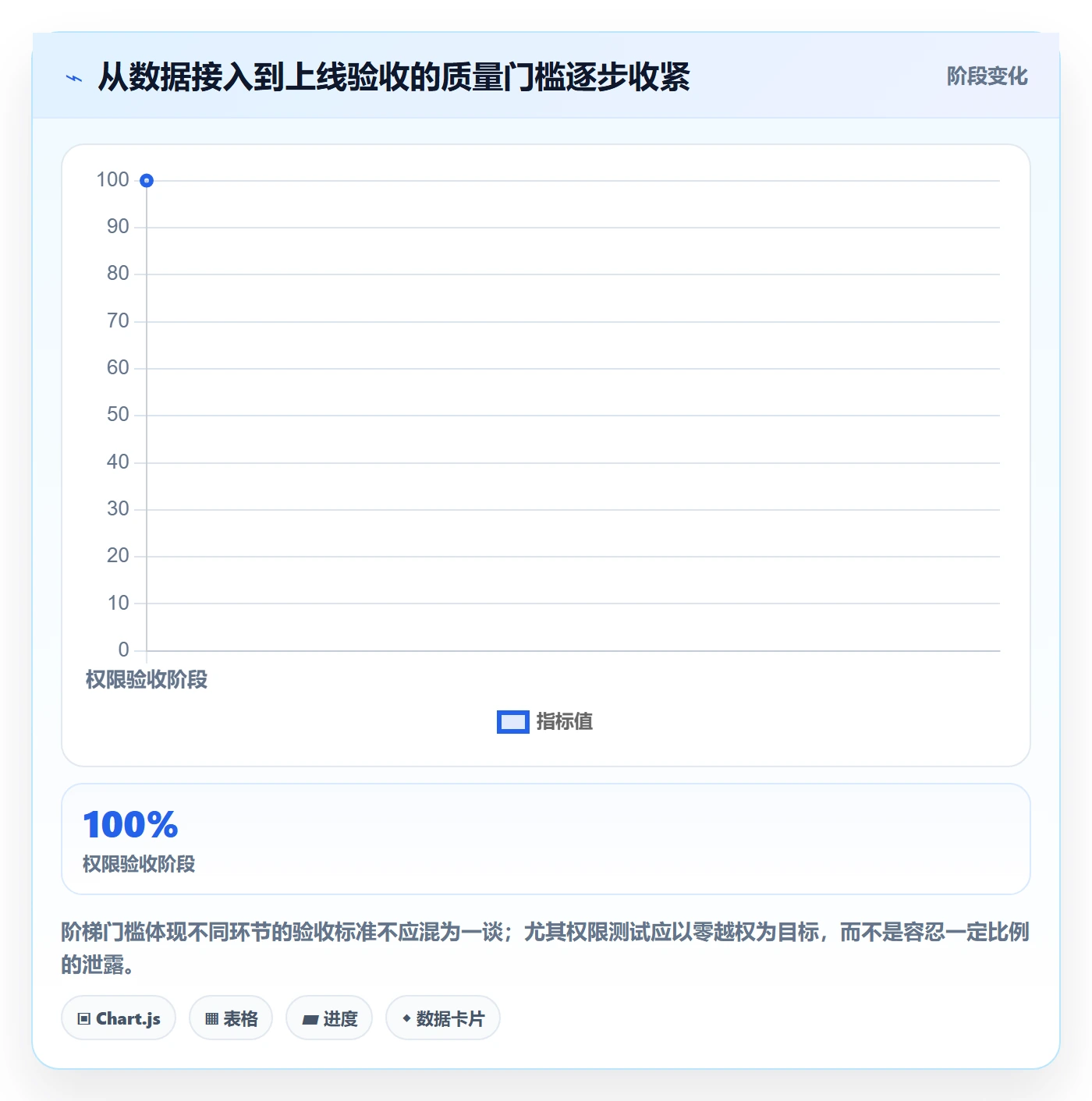Toggle the 指标值 legend item
This screenshot has width=1092, height=1101.
pos(544,722)
